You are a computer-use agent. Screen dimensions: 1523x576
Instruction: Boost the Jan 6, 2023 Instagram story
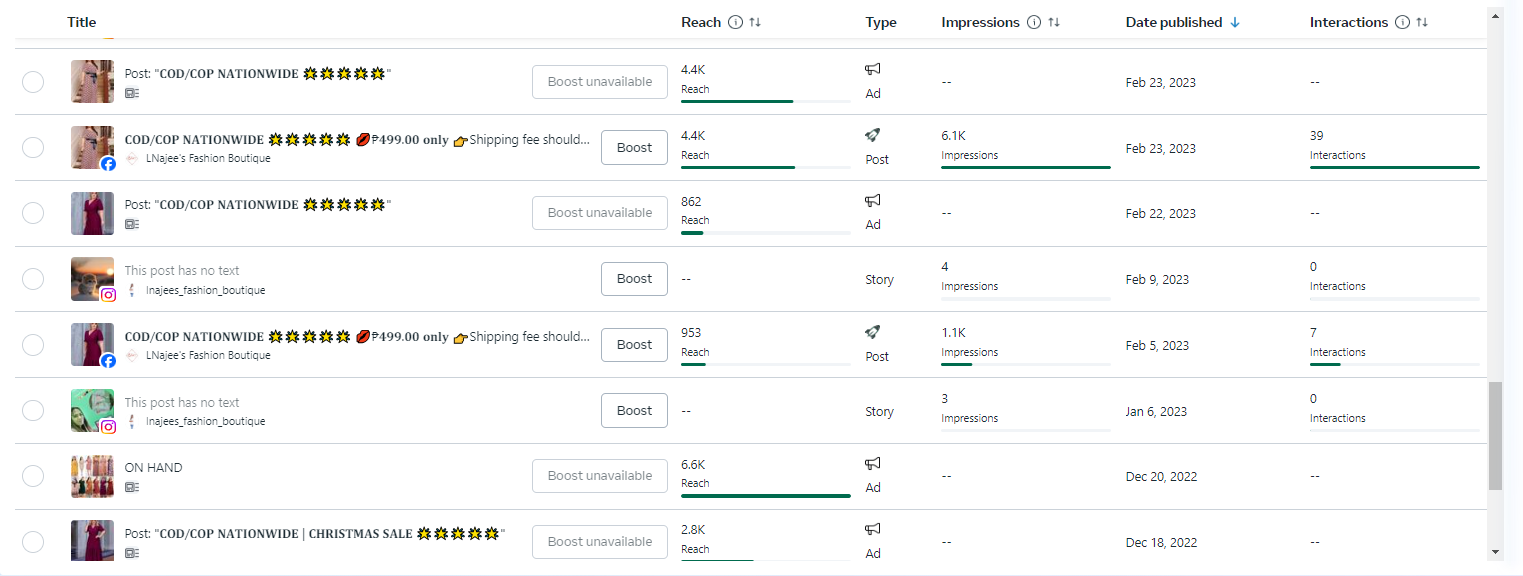634,411
